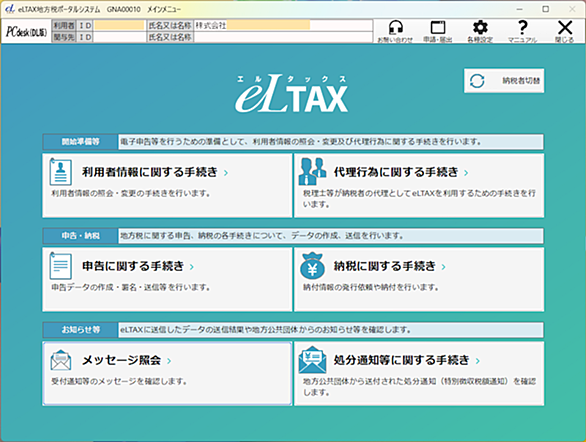
Task: Click the 申請・届出 window icon
Action: 438,28
